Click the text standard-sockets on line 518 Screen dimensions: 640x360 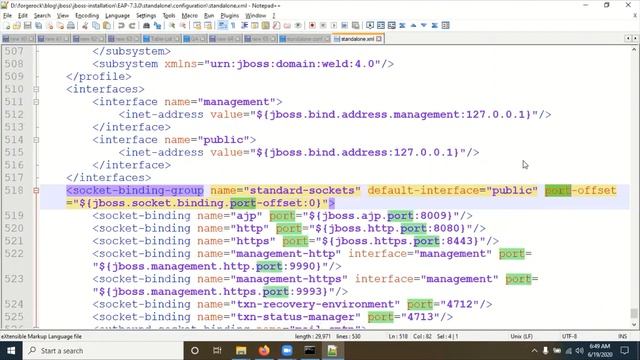302,190
